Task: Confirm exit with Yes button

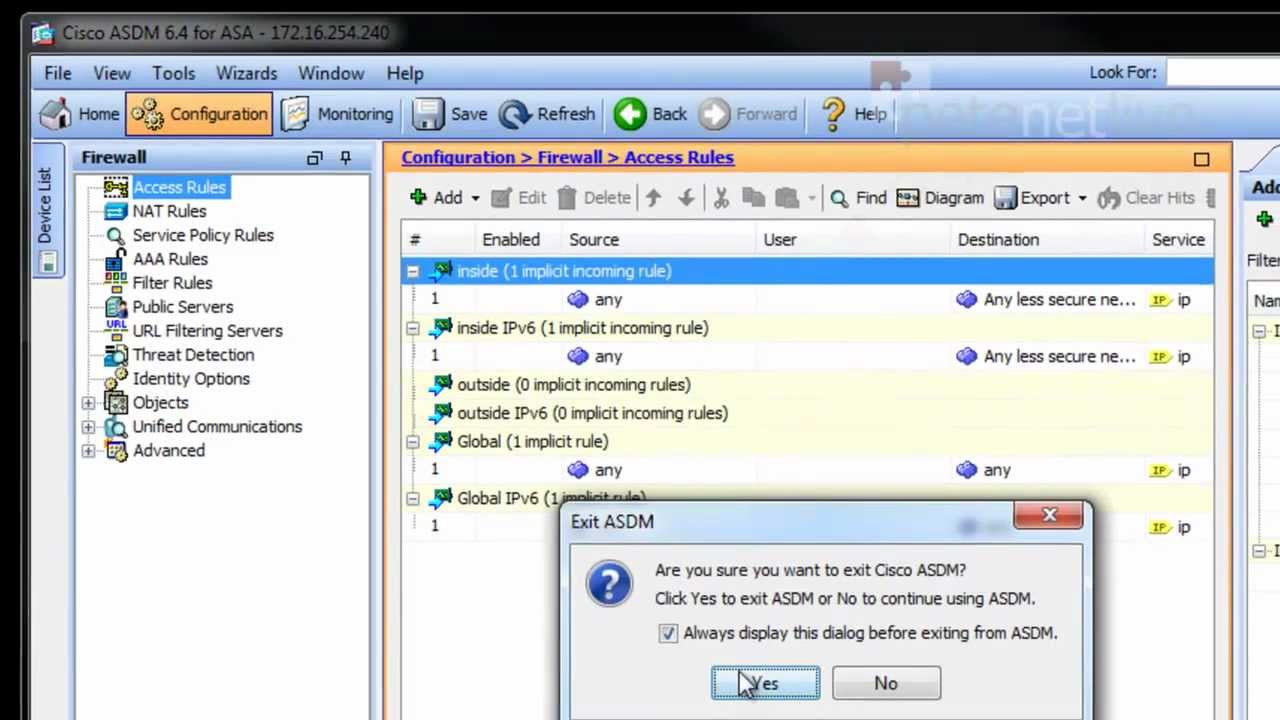Action: [x=766, y=684]
